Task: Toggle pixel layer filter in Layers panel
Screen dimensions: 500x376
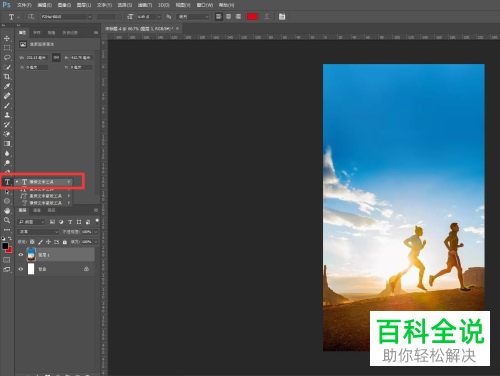Action: (52, 222)
